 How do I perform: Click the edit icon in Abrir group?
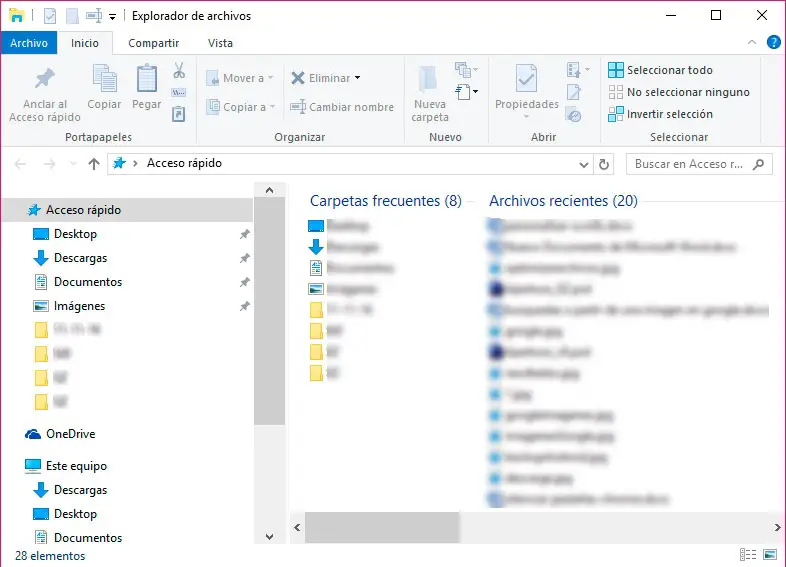click(x=573, y=92)
